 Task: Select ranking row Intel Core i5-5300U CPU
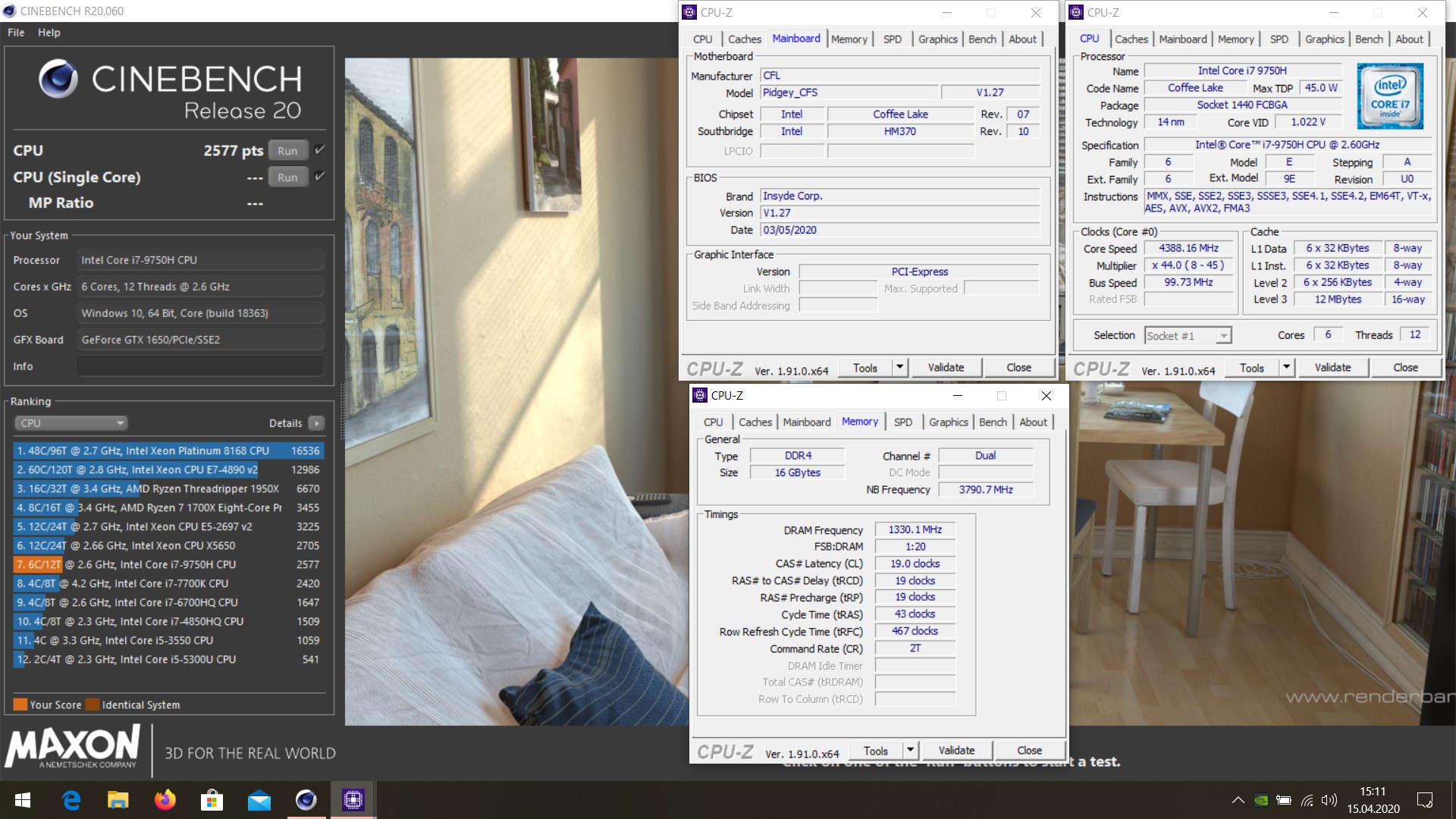pos(168,659)
